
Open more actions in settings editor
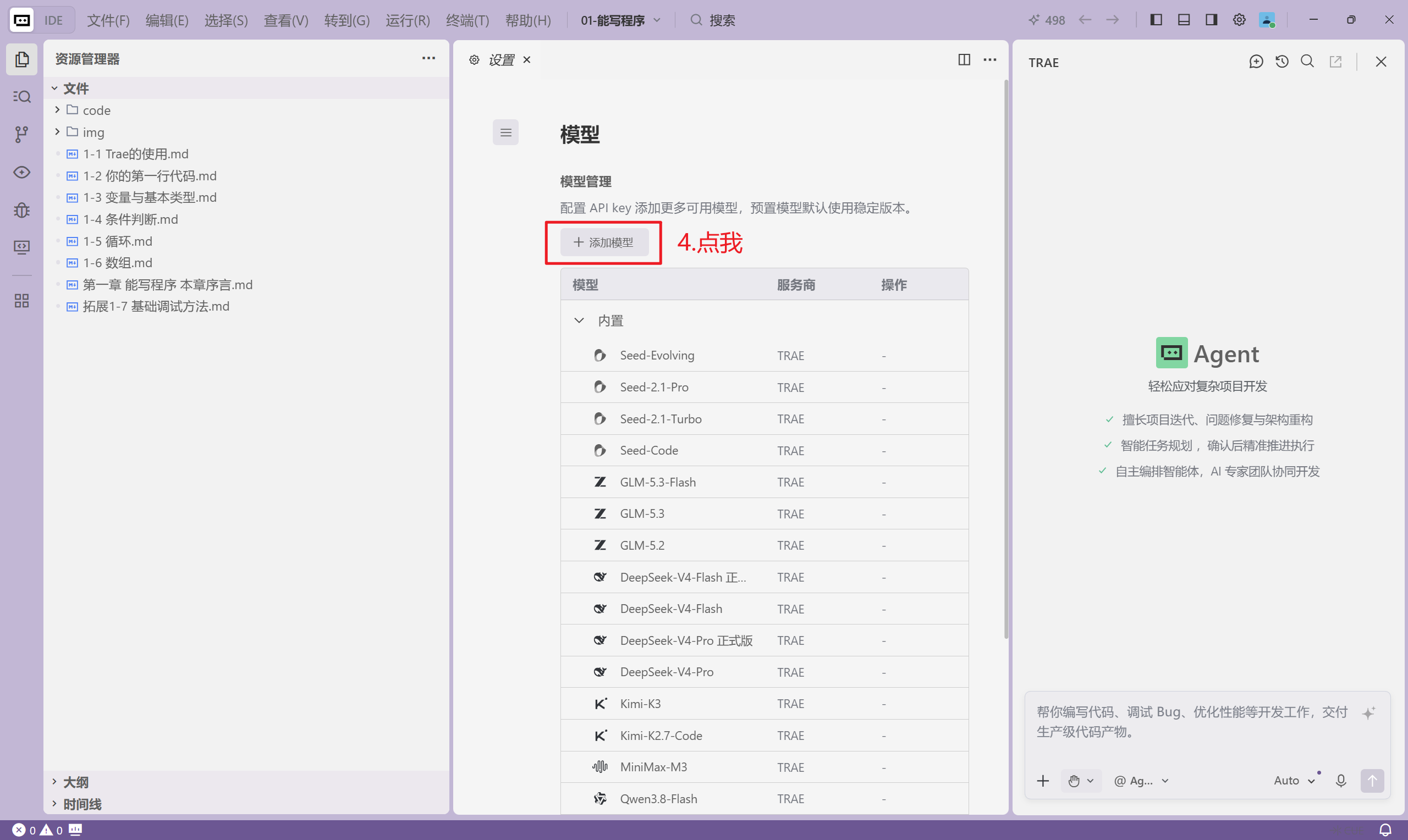pos(989,59)
